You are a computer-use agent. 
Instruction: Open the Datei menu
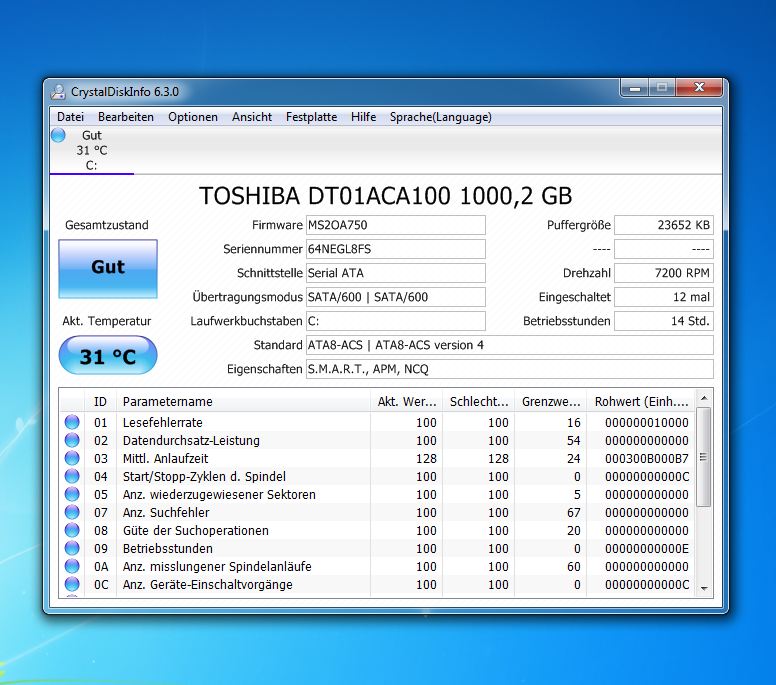coord(70,117)
